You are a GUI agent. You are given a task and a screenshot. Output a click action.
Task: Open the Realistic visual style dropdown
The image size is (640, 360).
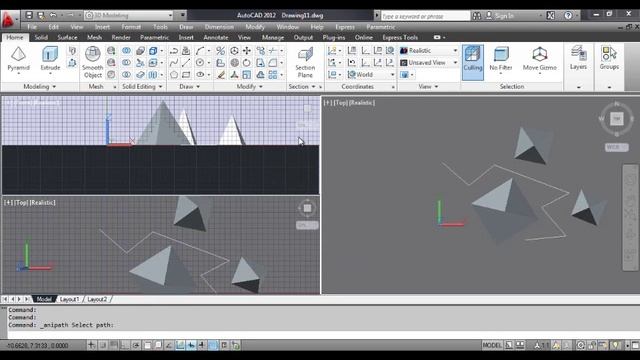coord(429,51)
